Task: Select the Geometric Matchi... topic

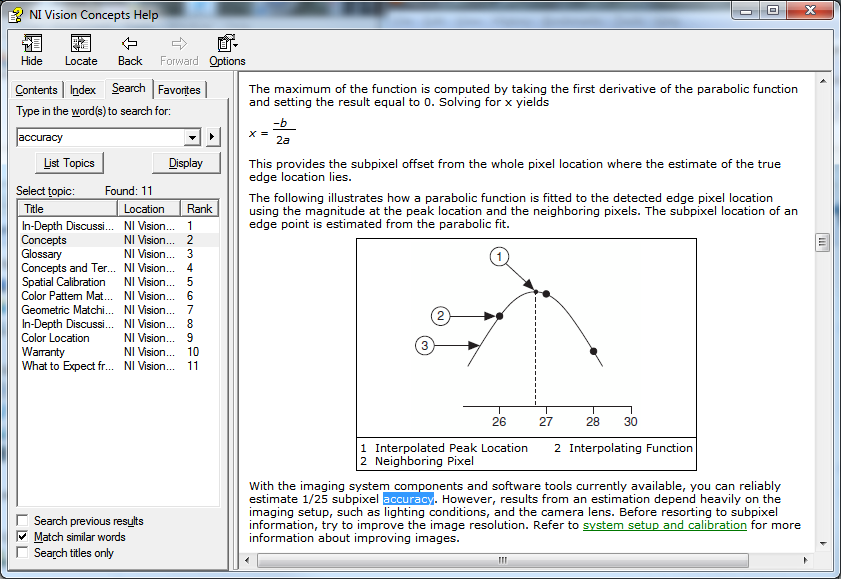Action: [x=119, y=309]
